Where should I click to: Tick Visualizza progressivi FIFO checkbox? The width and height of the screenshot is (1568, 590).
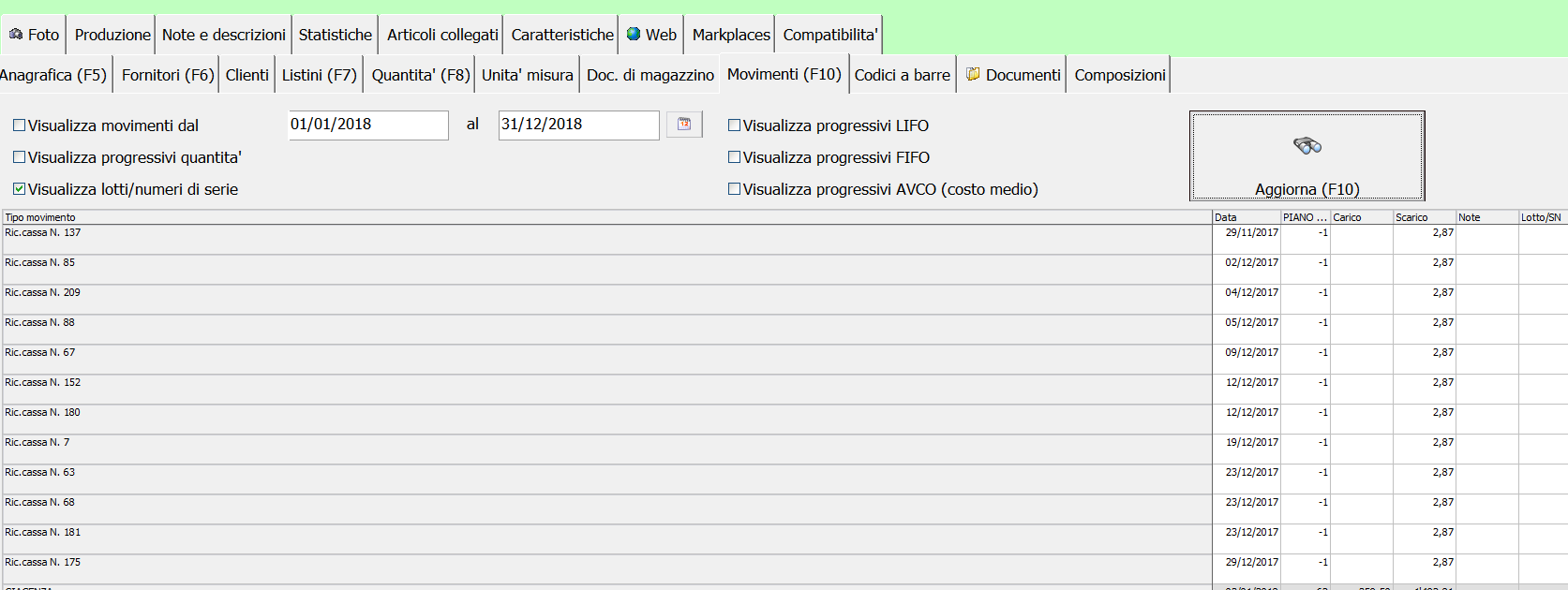[x=735, y=157]
